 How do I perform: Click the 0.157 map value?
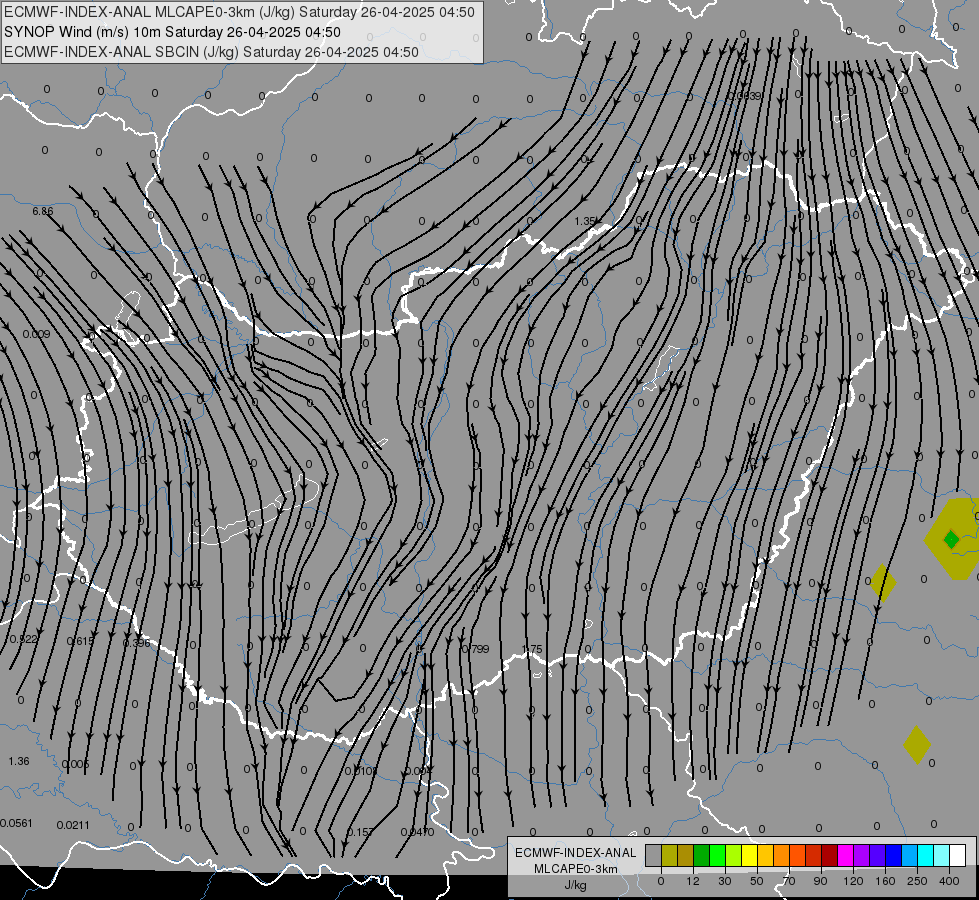(x=360, y=832)
